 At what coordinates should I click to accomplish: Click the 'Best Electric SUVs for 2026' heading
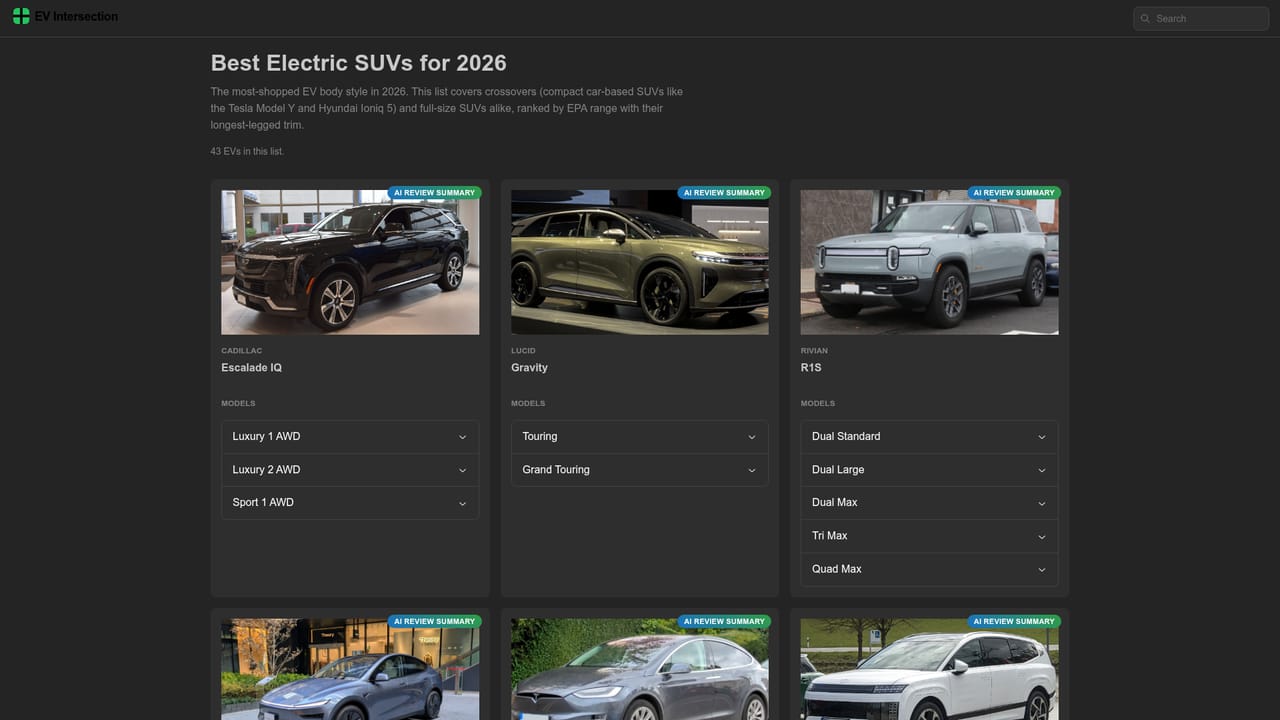(358, 63)
